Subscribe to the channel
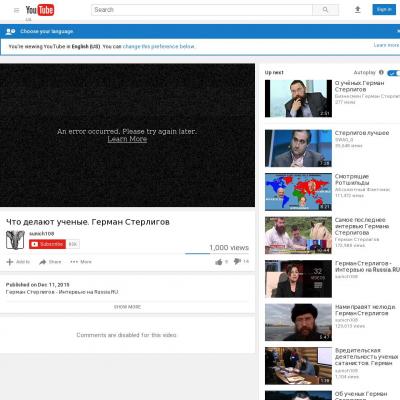The width and height of the screenshot is (400, 400). pos(47,244)
